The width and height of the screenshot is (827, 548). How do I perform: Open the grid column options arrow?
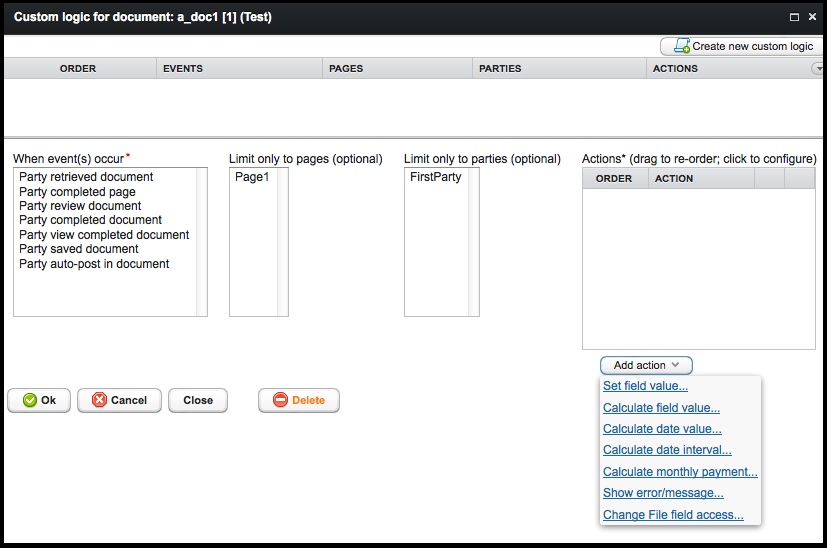coord(818,69)
